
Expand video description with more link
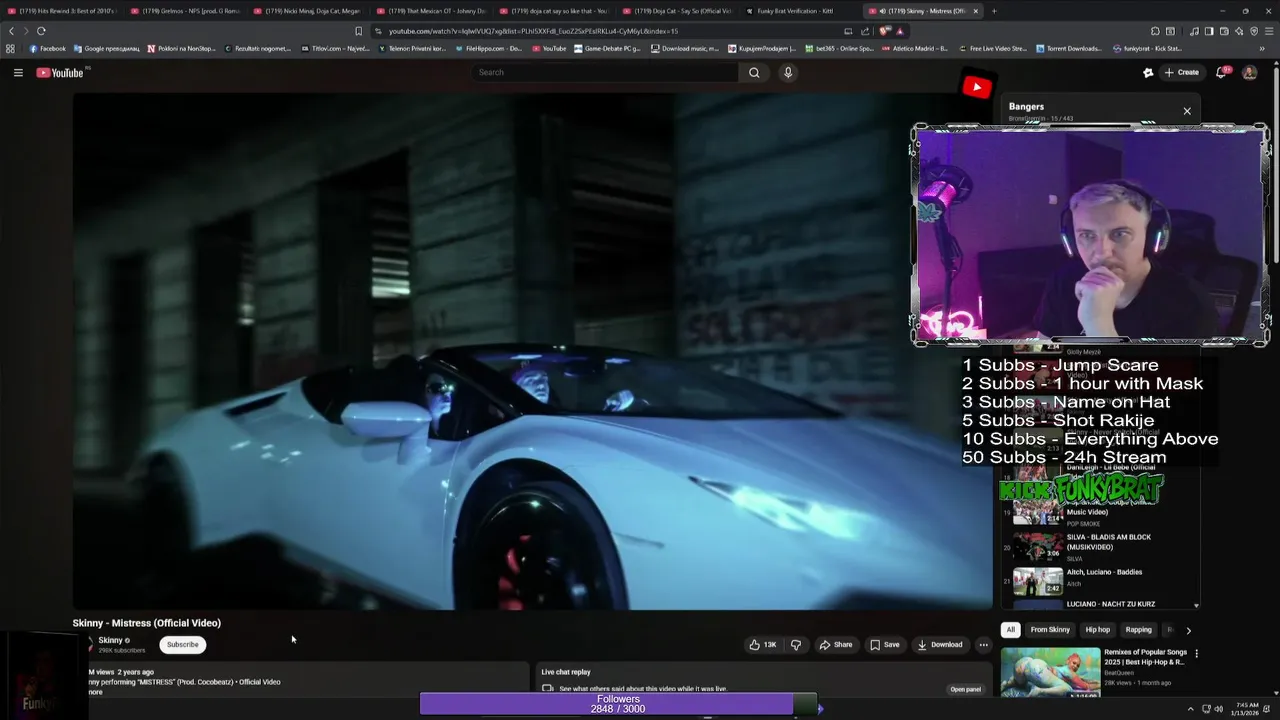coord(95,692)
